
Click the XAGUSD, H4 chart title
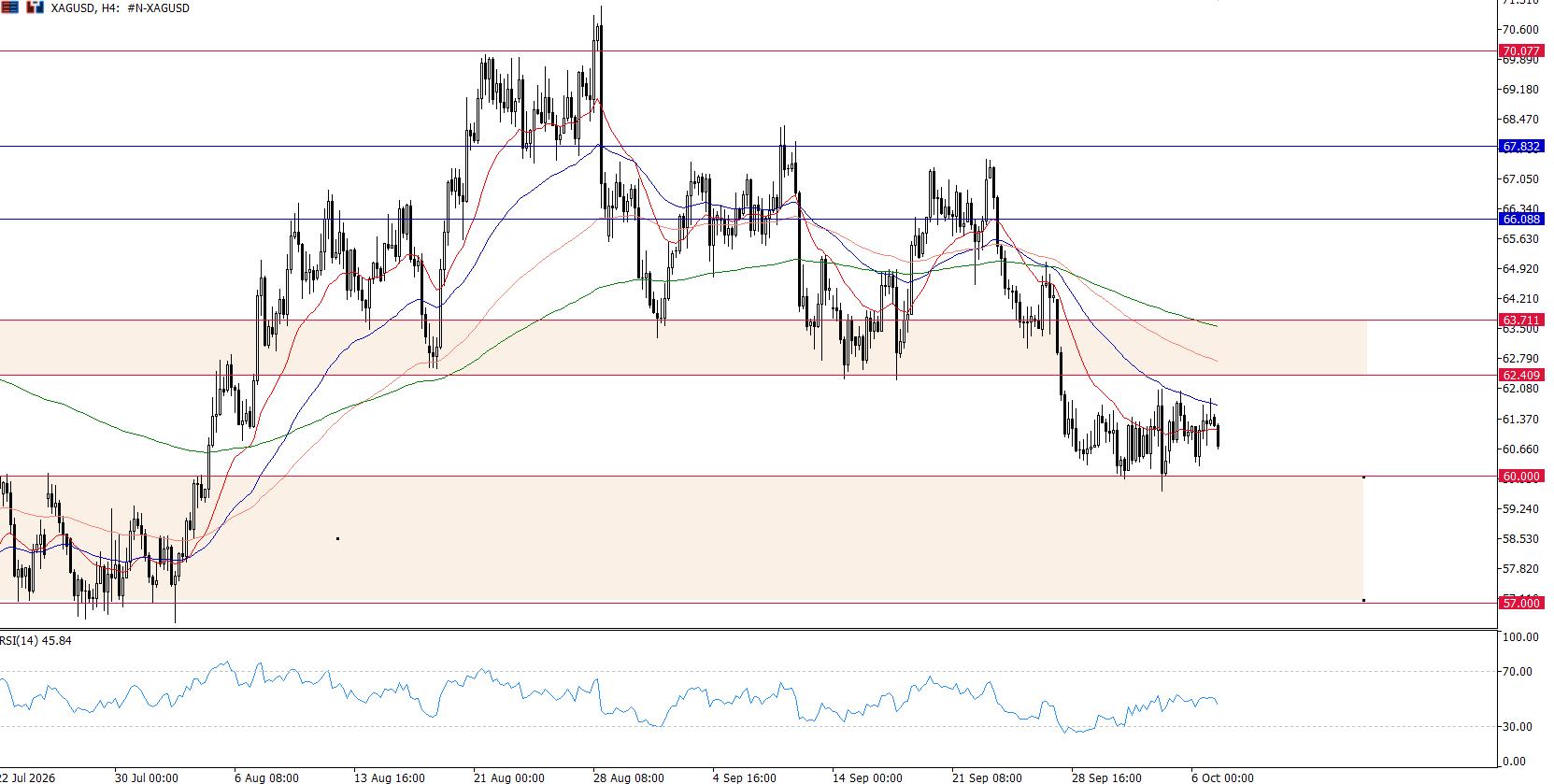(120, 7)
